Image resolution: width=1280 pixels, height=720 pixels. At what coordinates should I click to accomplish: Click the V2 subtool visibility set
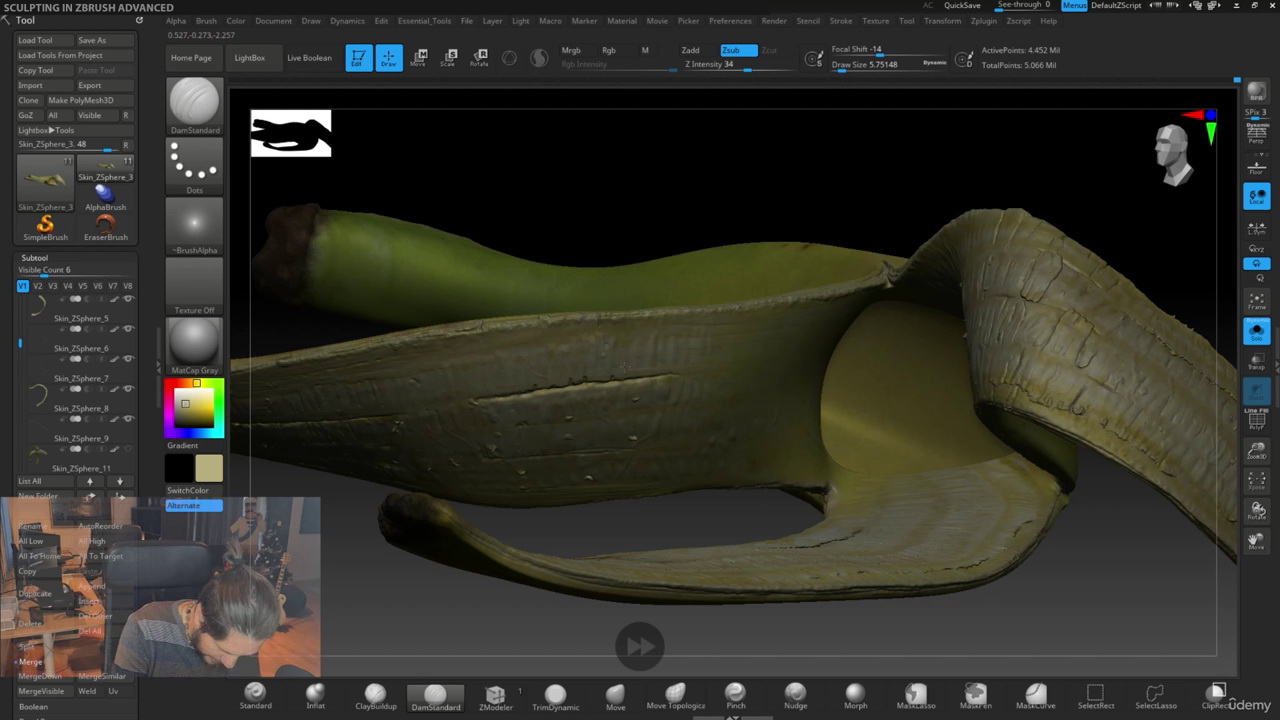pos(38,286)
